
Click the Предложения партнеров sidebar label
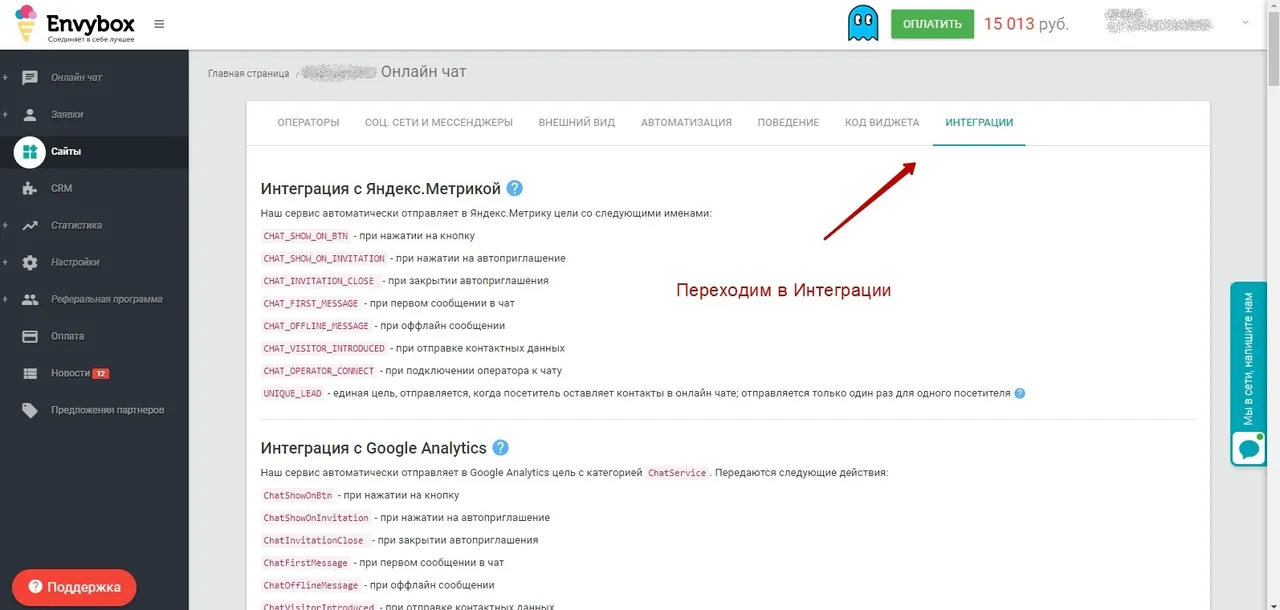(108, 411)
